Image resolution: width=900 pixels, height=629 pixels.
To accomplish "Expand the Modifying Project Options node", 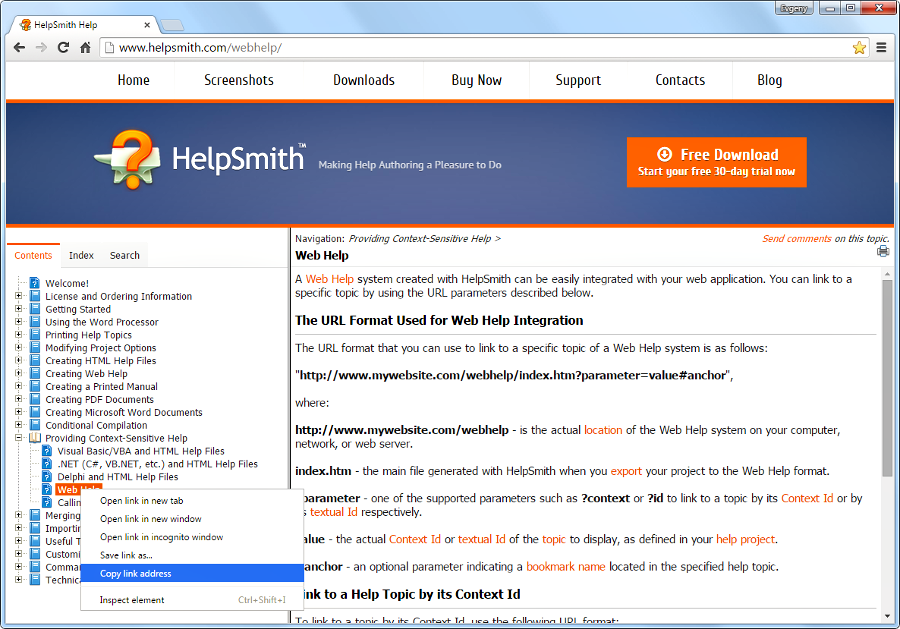I will point(18,347).
